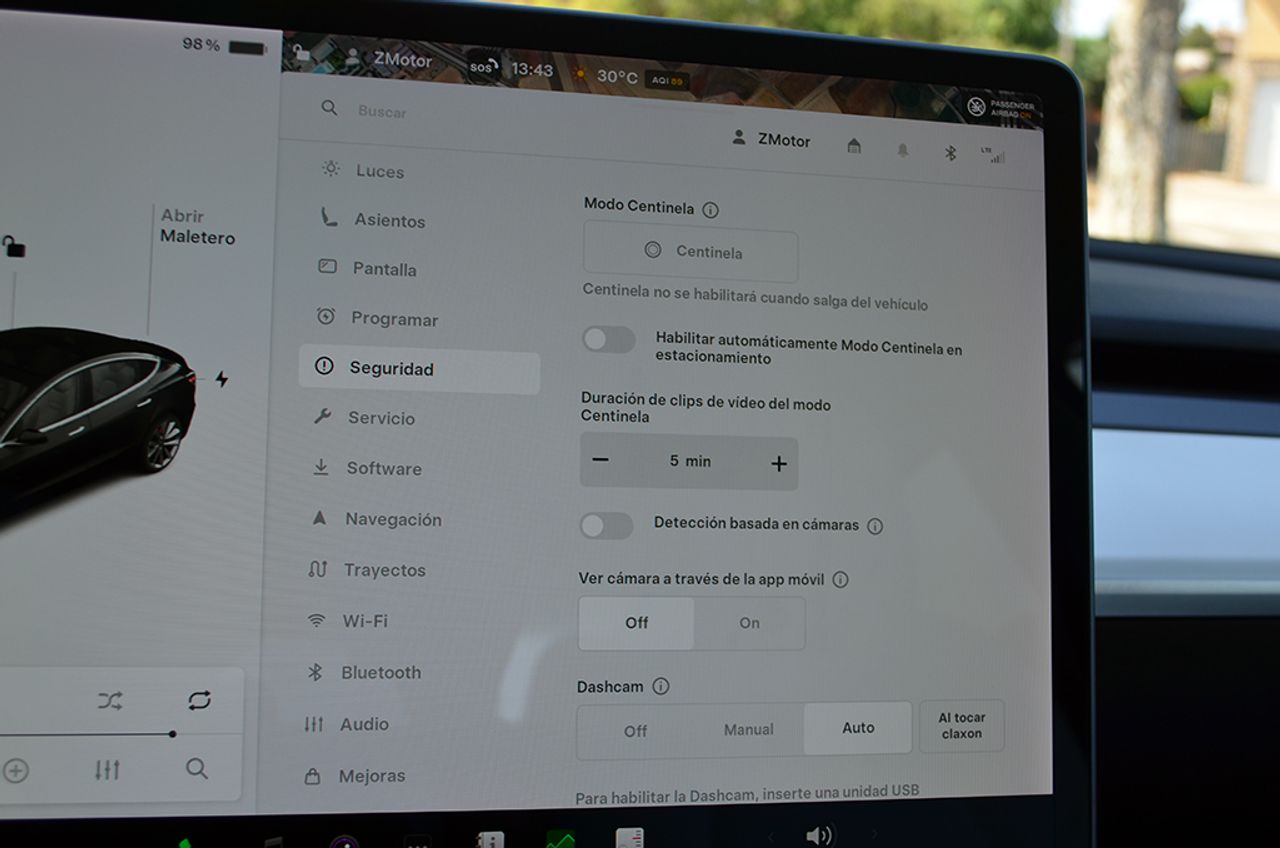Viewport: 1280px width, 848px height.
Task: Open the ZMotor profile dropdown
Action: click(x=771, y=140)
